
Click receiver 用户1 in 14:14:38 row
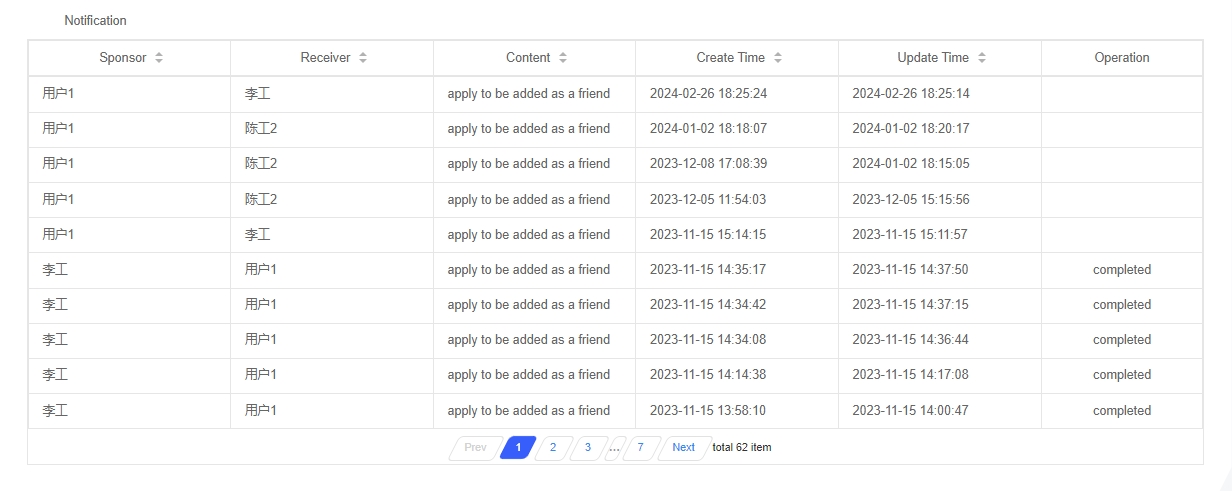[x=261, y=375]
